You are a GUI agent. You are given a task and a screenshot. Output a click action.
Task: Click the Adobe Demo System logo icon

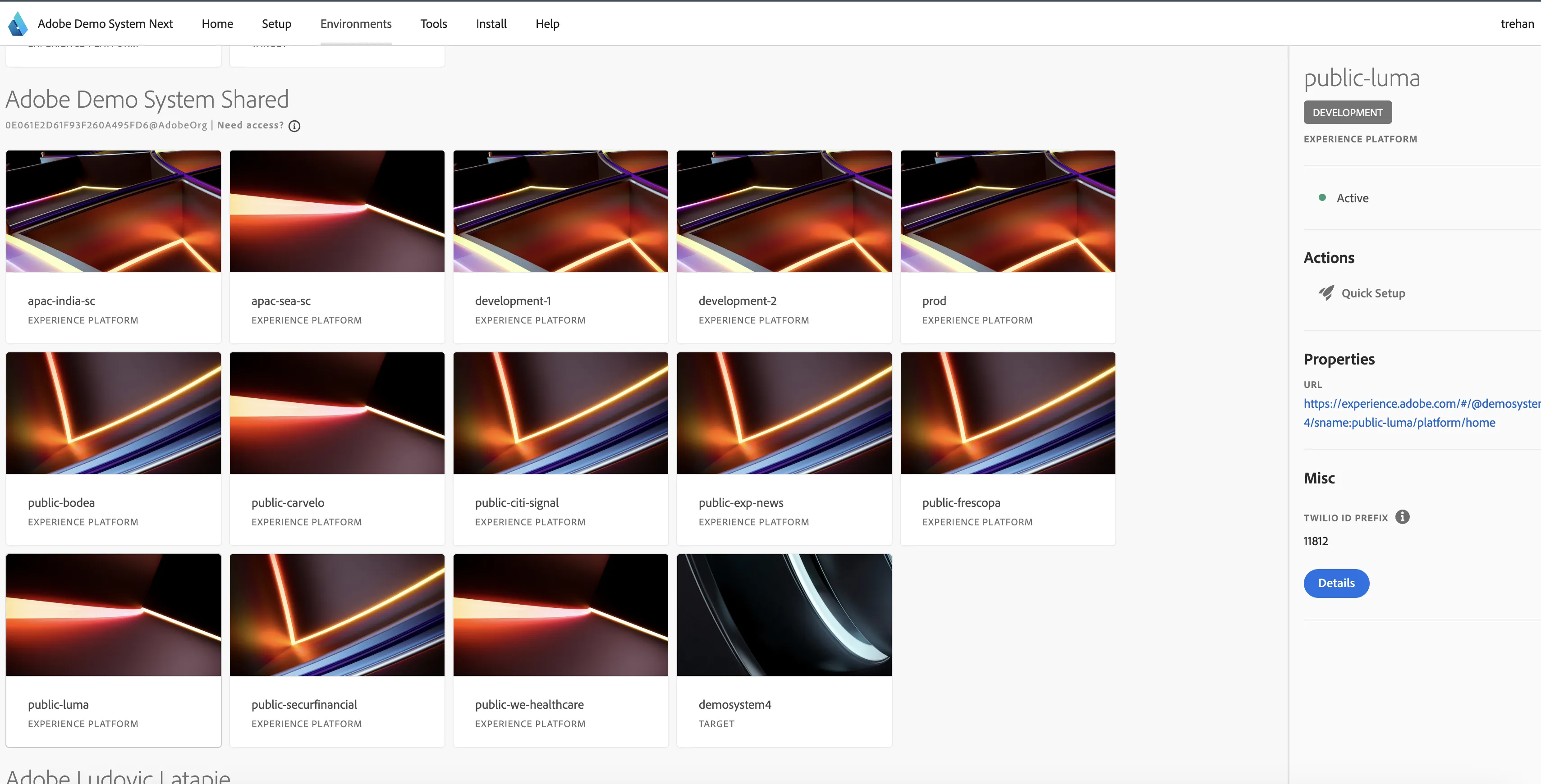click(x=17, y=24)
